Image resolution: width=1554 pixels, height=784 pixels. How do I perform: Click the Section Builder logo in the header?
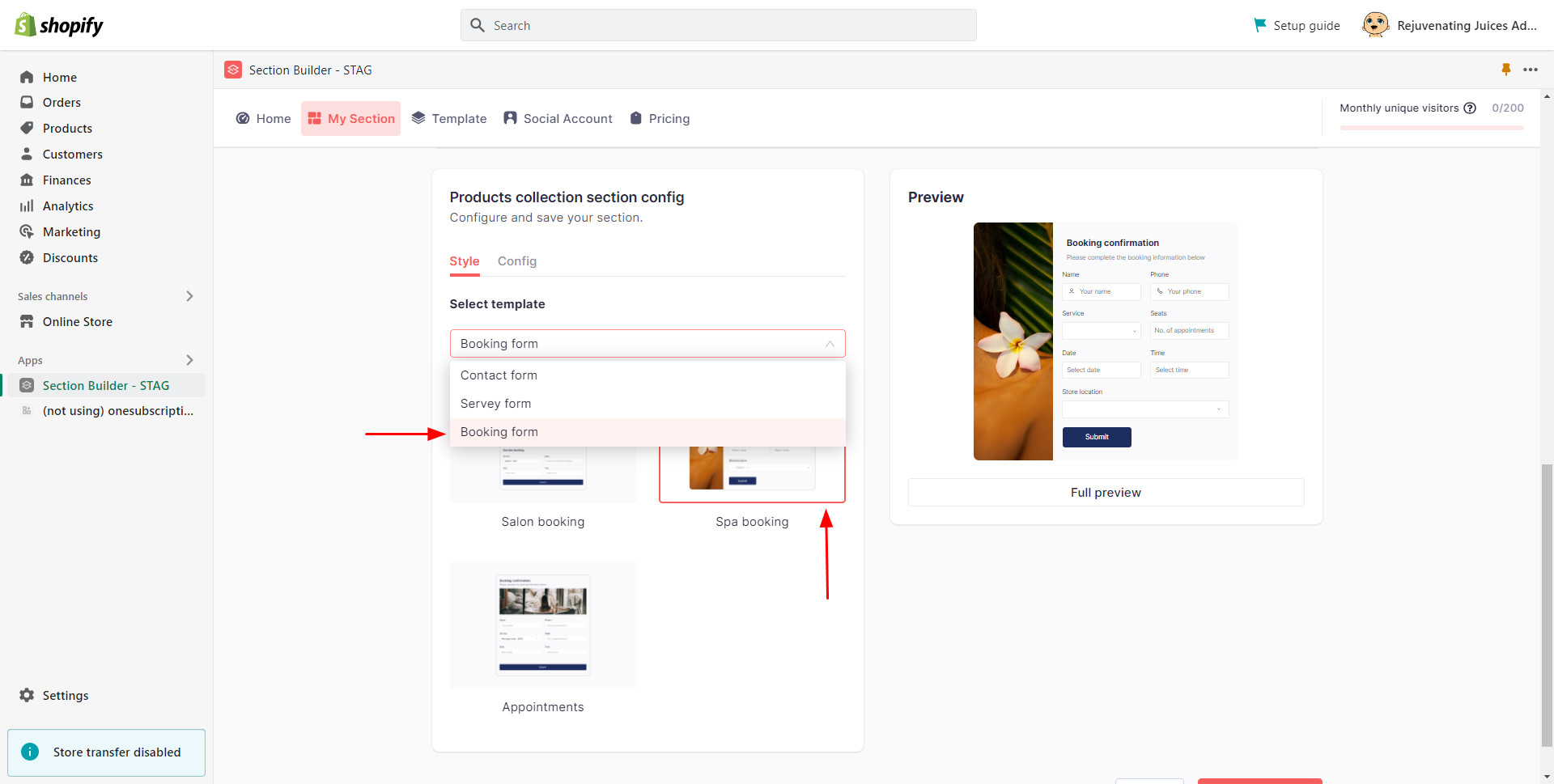[233, 70]
